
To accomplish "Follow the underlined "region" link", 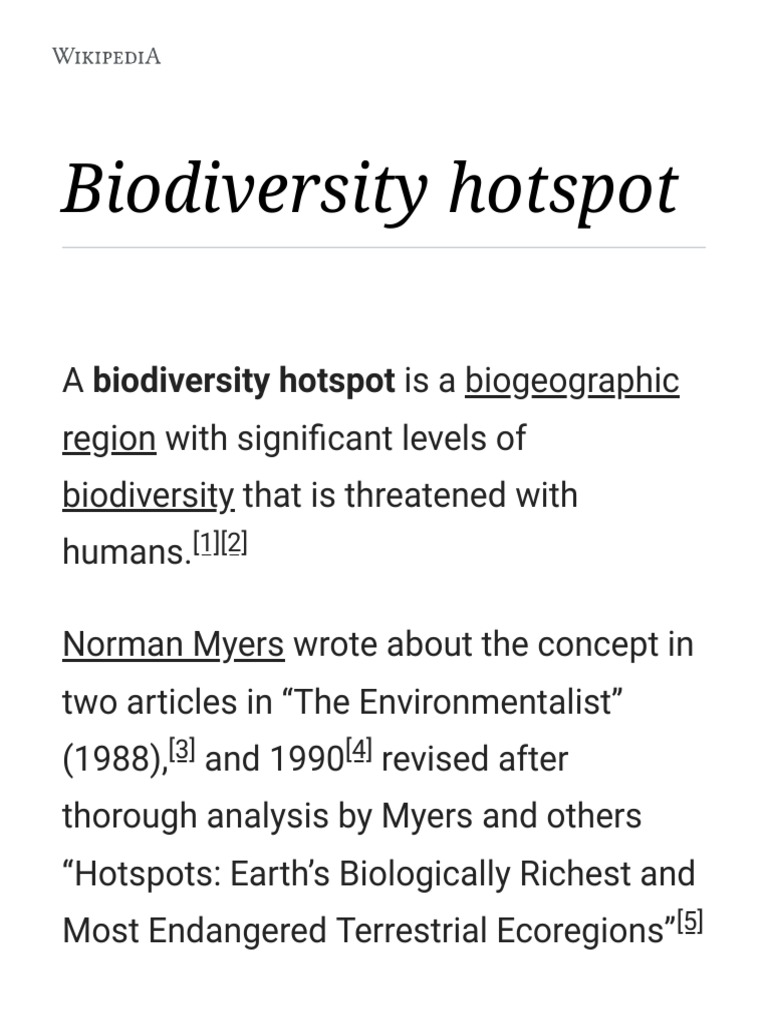I will click(x=109, y=439).
